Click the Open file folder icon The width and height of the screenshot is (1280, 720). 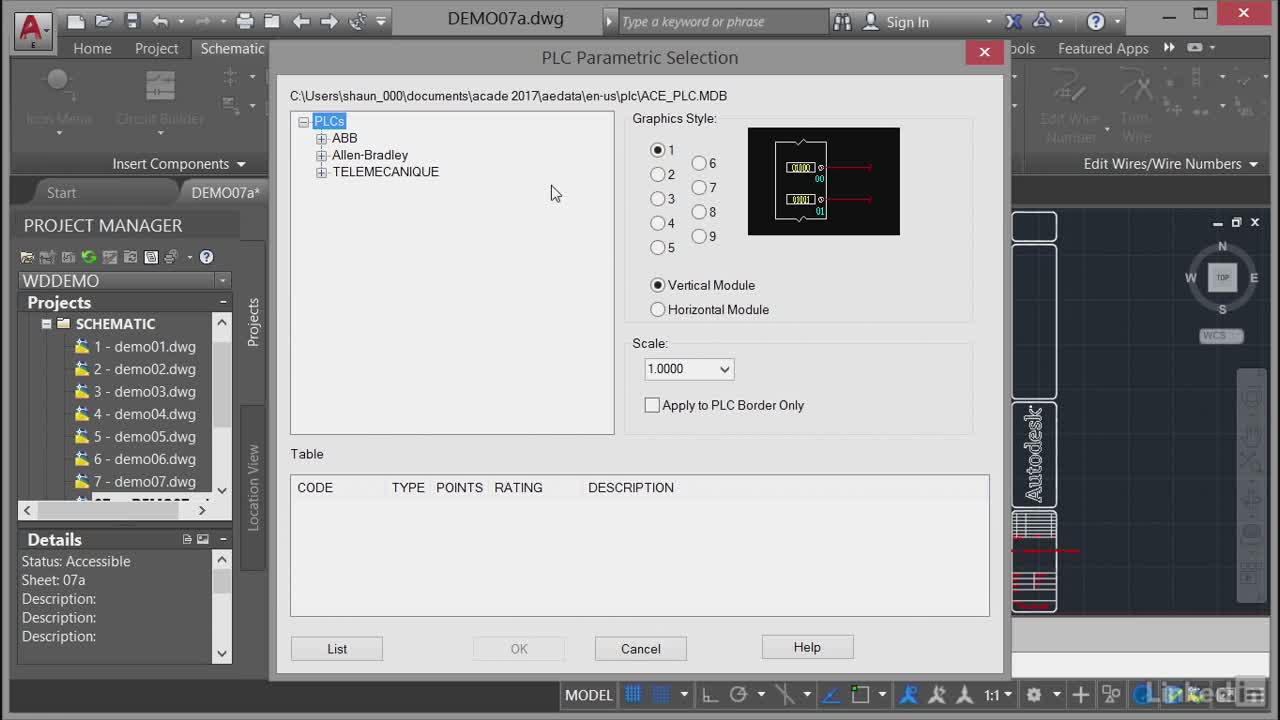click(x=104, y=21)
